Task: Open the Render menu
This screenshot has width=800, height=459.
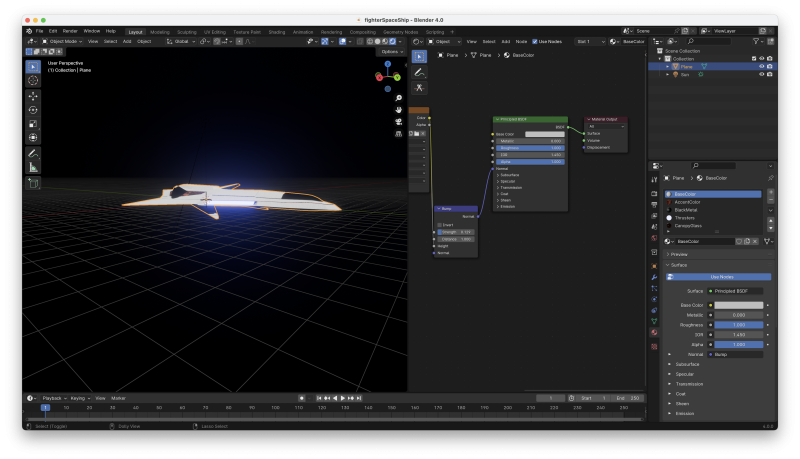Action: point(70,31)
